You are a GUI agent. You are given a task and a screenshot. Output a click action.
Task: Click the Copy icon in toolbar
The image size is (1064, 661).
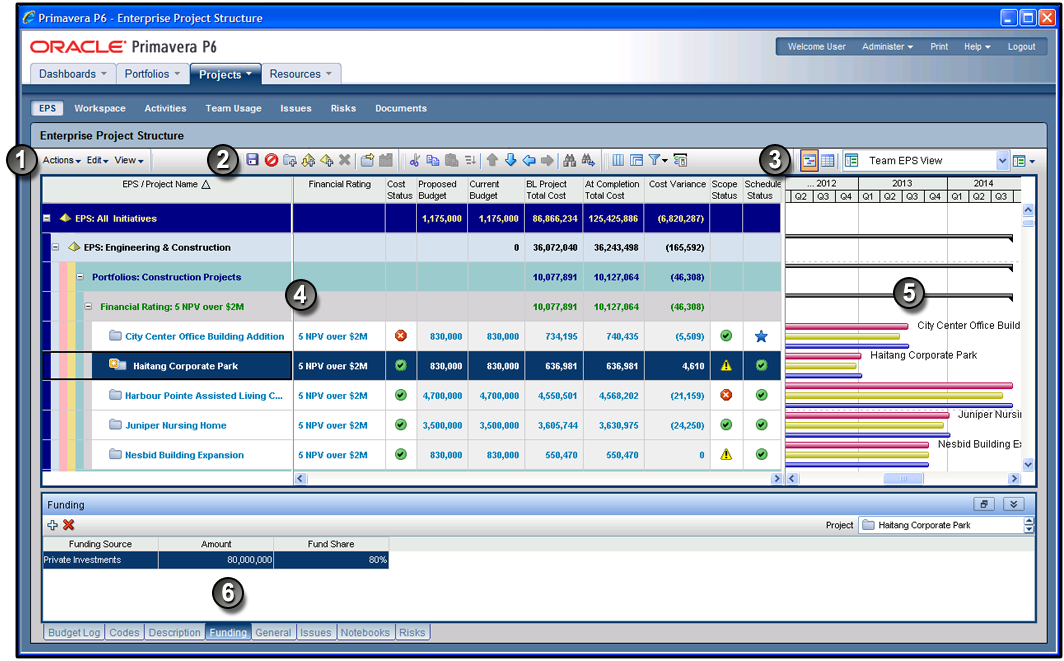(432, 160)
